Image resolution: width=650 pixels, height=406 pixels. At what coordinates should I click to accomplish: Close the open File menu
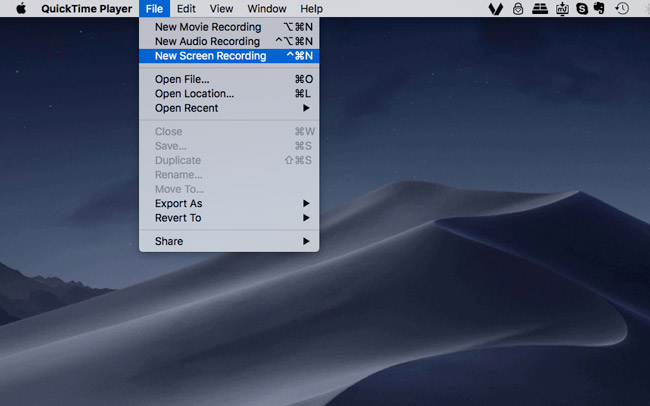(154, 9)
